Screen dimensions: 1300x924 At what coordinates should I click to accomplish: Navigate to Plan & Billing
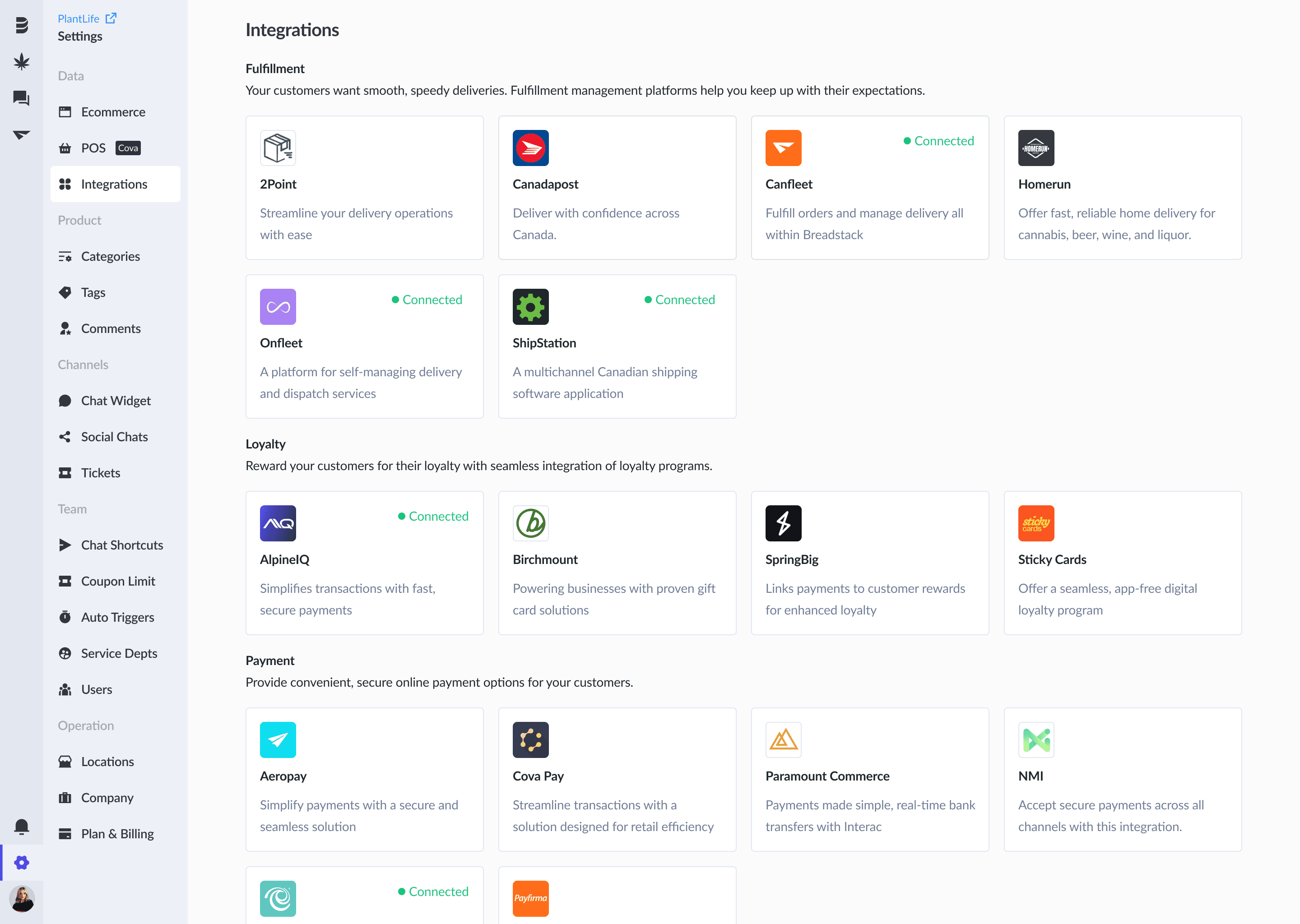(117, 833)
